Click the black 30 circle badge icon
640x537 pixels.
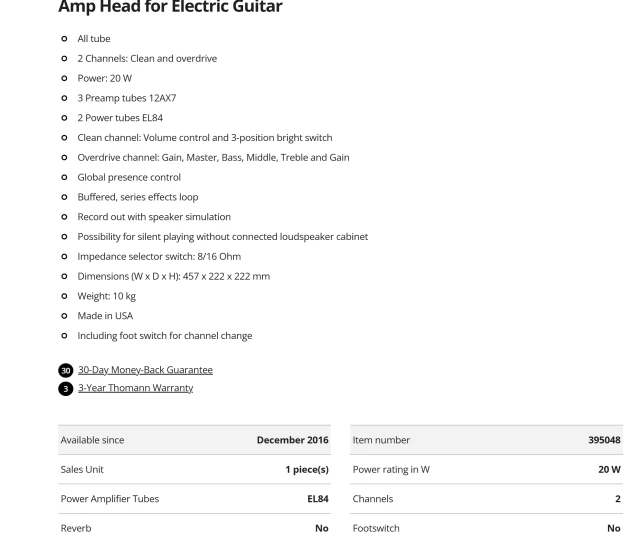point(66,371)
